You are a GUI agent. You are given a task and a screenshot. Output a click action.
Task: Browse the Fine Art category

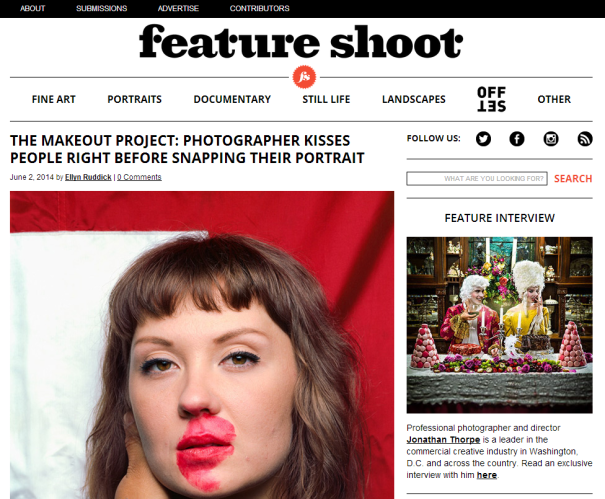(54, 100)
